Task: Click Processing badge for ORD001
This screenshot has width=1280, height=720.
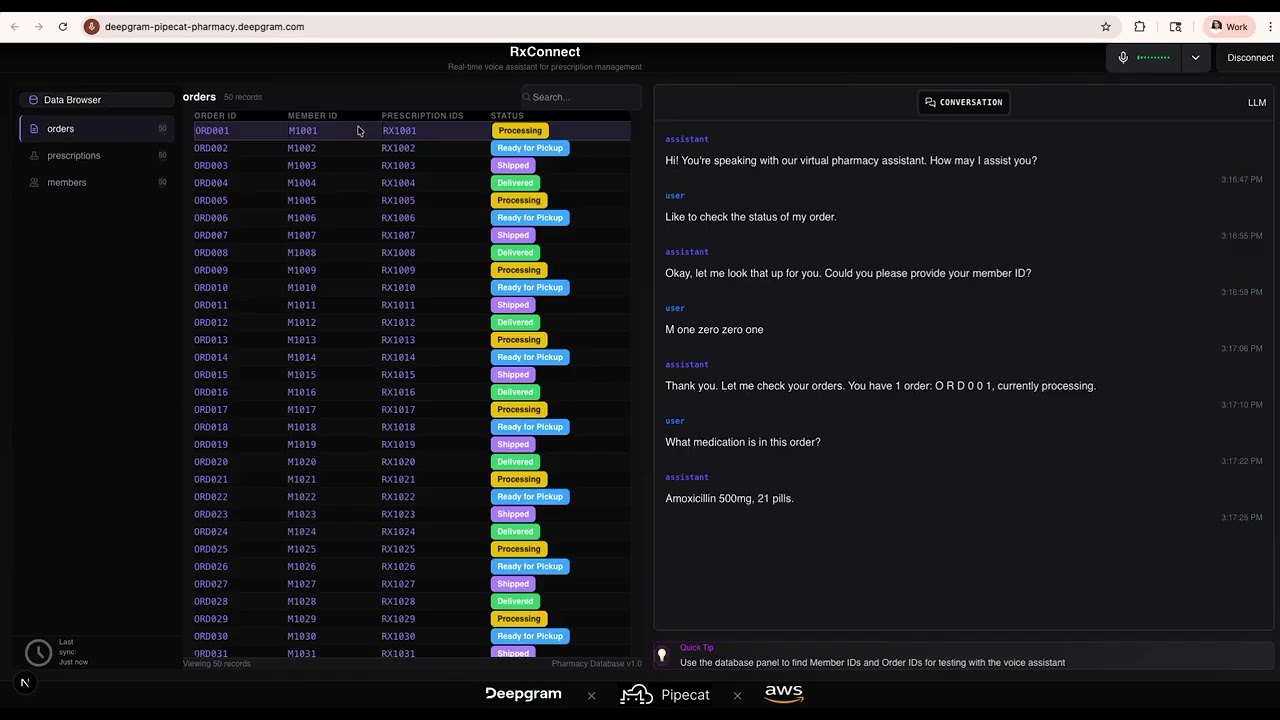Action: pos(520,131)
